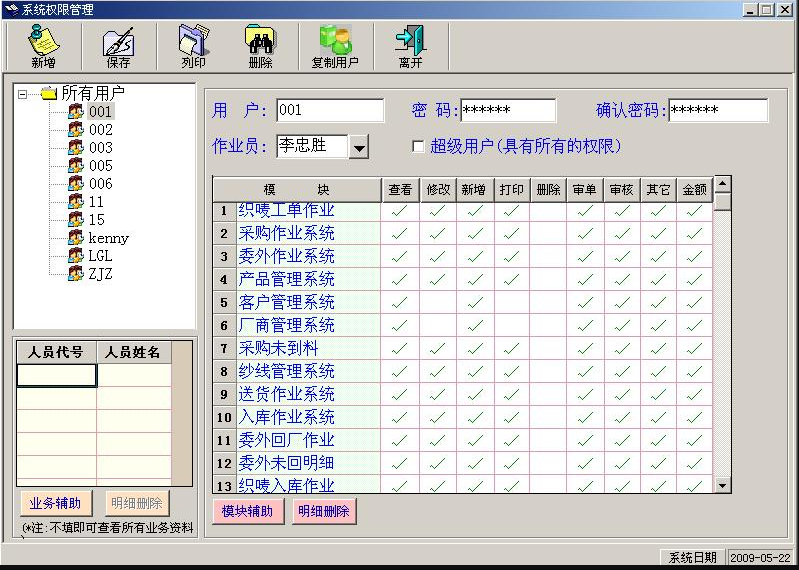Click the disabled 明细删除 button under personnel grid
The height and width of the screenshot is (570, 799).
(x=137, y=503)
